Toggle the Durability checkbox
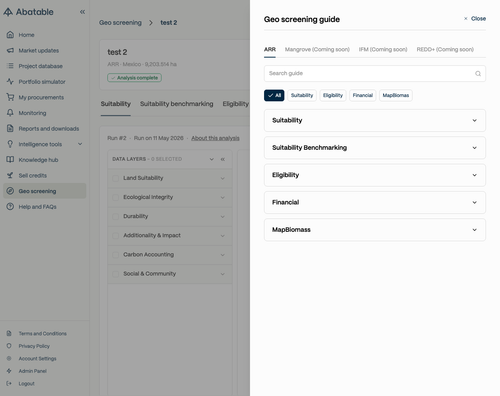The height and width of the screenshot is (396, 500). pos(116,216)
